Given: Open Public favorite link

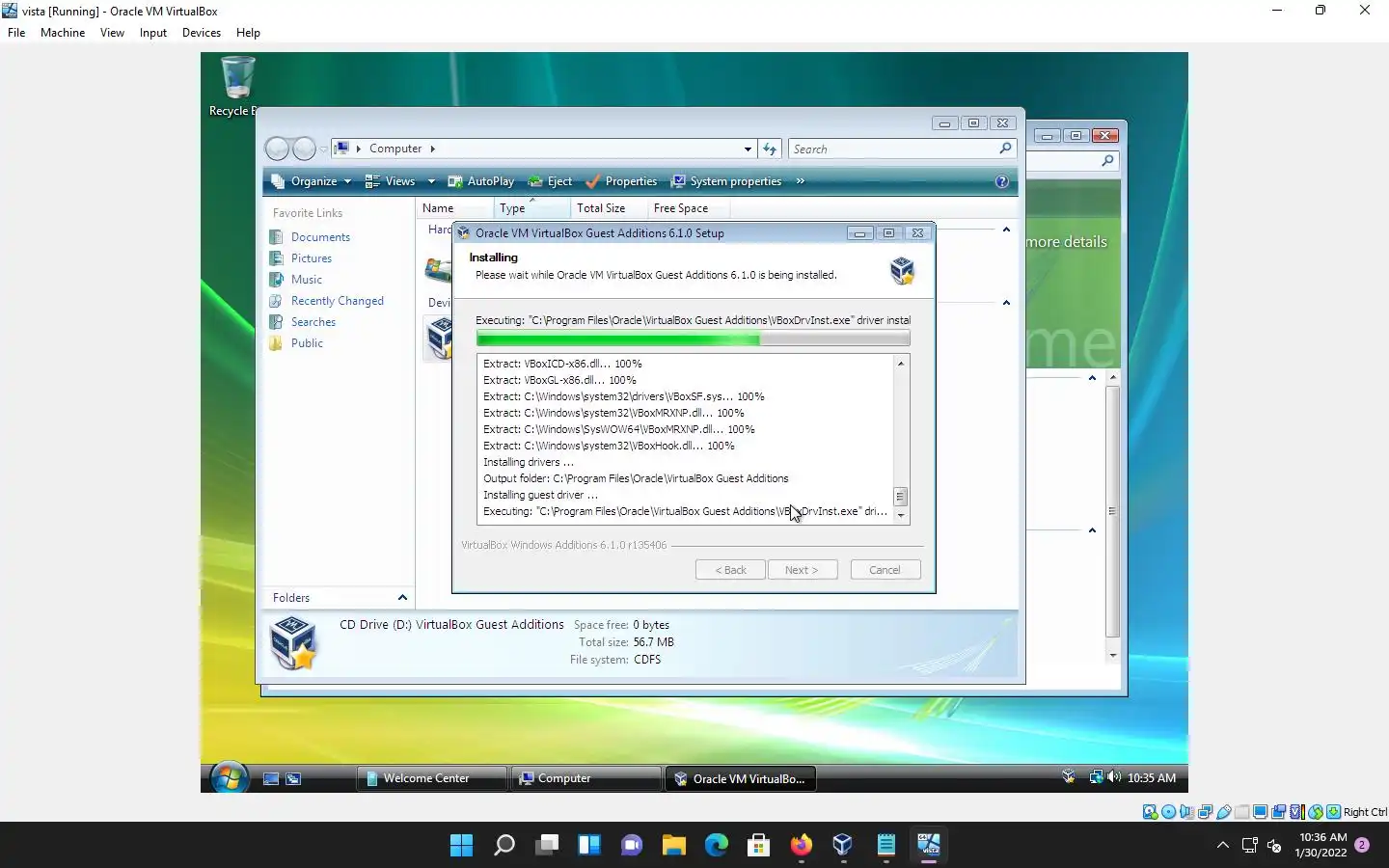Looking at the screenshot, I should pyautogui.click(x=307, y=343).
